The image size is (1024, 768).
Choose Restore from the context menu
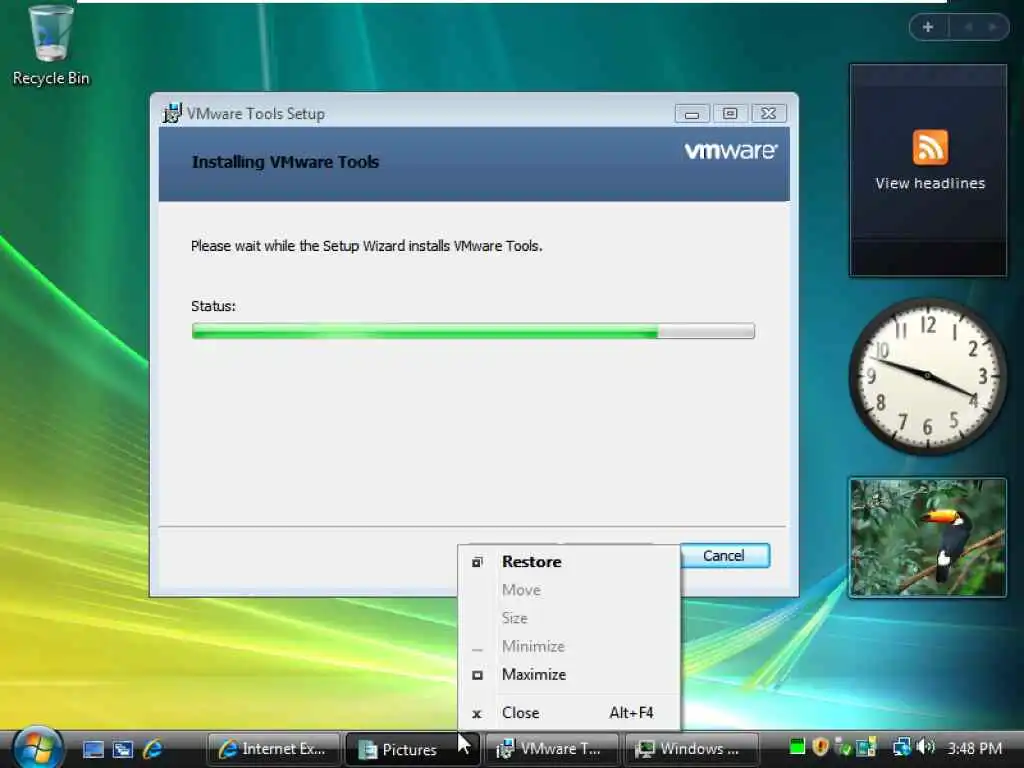tap(568, 562)
